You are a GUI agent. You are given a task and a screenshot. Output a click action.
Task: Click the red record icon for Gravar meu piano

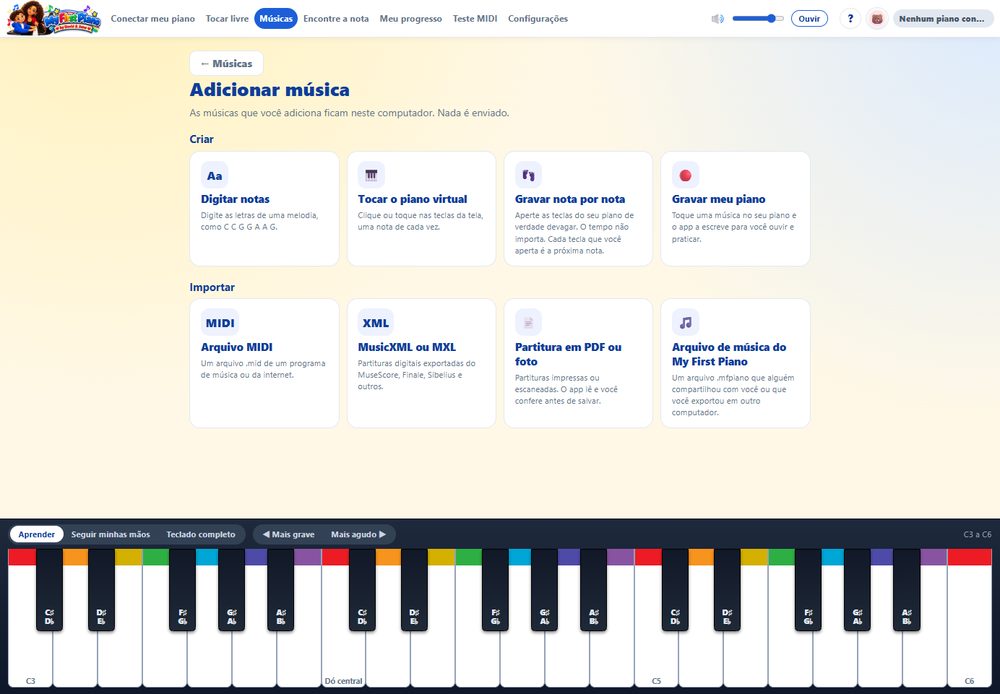(686, 175)
